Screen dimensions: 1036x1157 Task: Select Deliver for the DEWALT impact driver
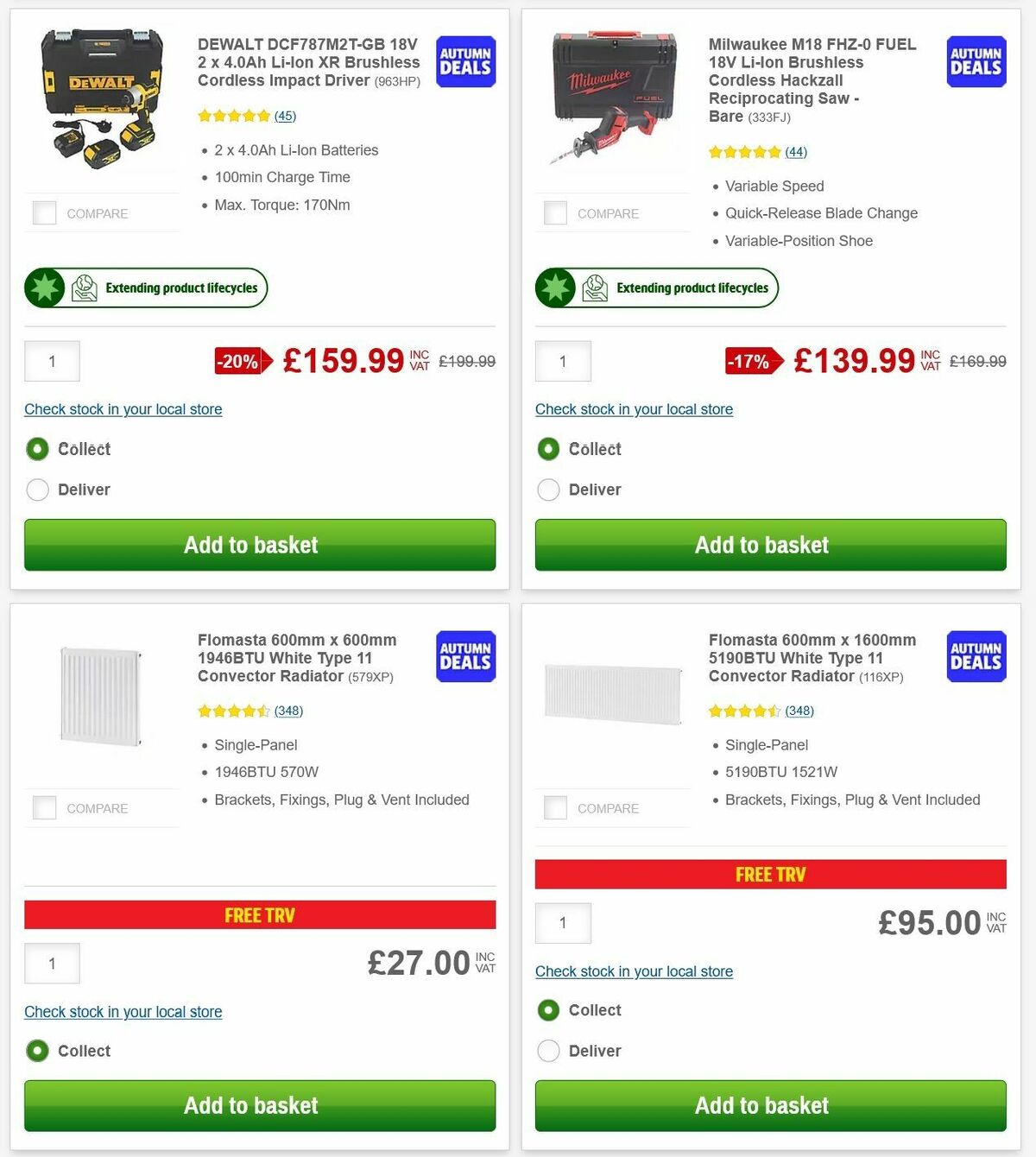37,490
